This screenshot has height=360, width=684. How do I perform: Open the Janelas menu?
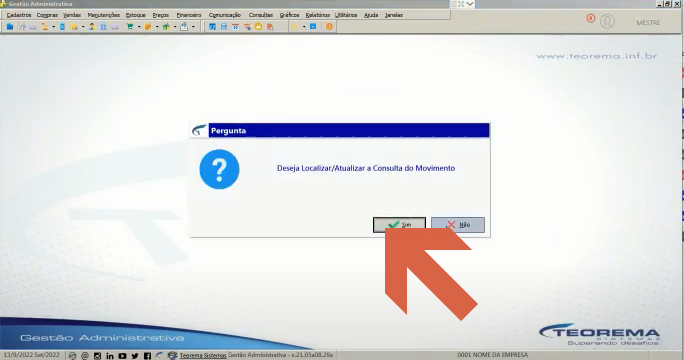click(x=393, y=15)
